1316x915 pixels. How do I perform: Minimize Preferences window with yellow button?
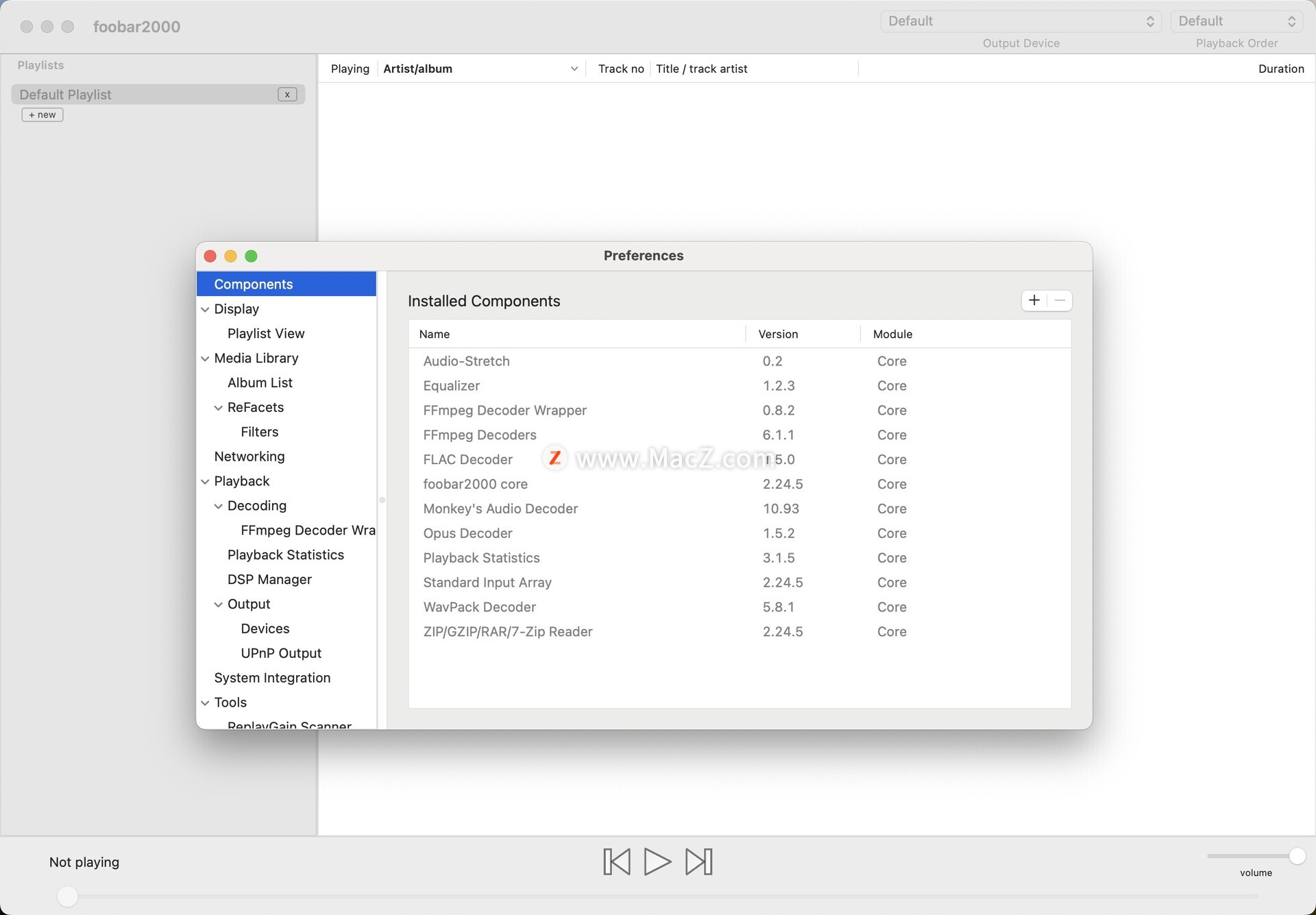(230, 256)
